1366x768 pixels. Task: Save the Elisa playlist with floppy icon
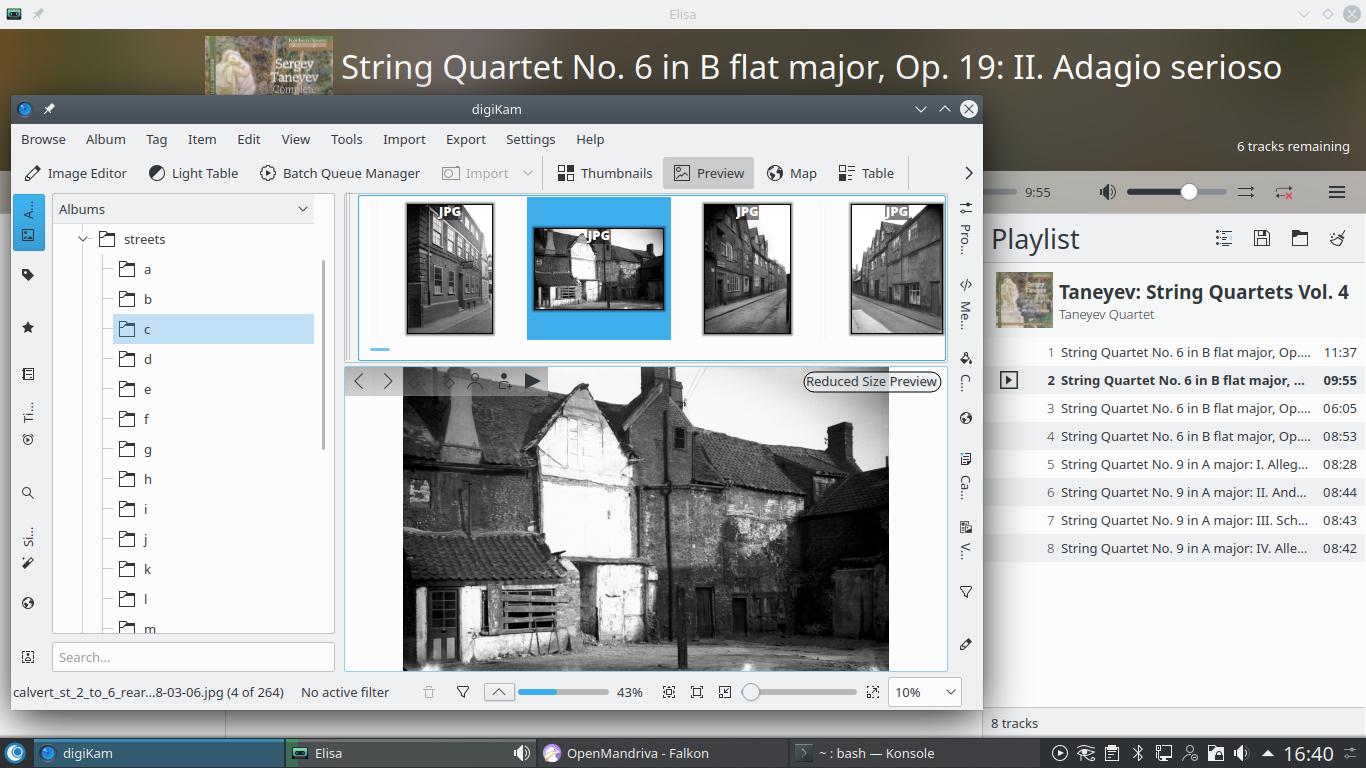[x=1262, y=238]
